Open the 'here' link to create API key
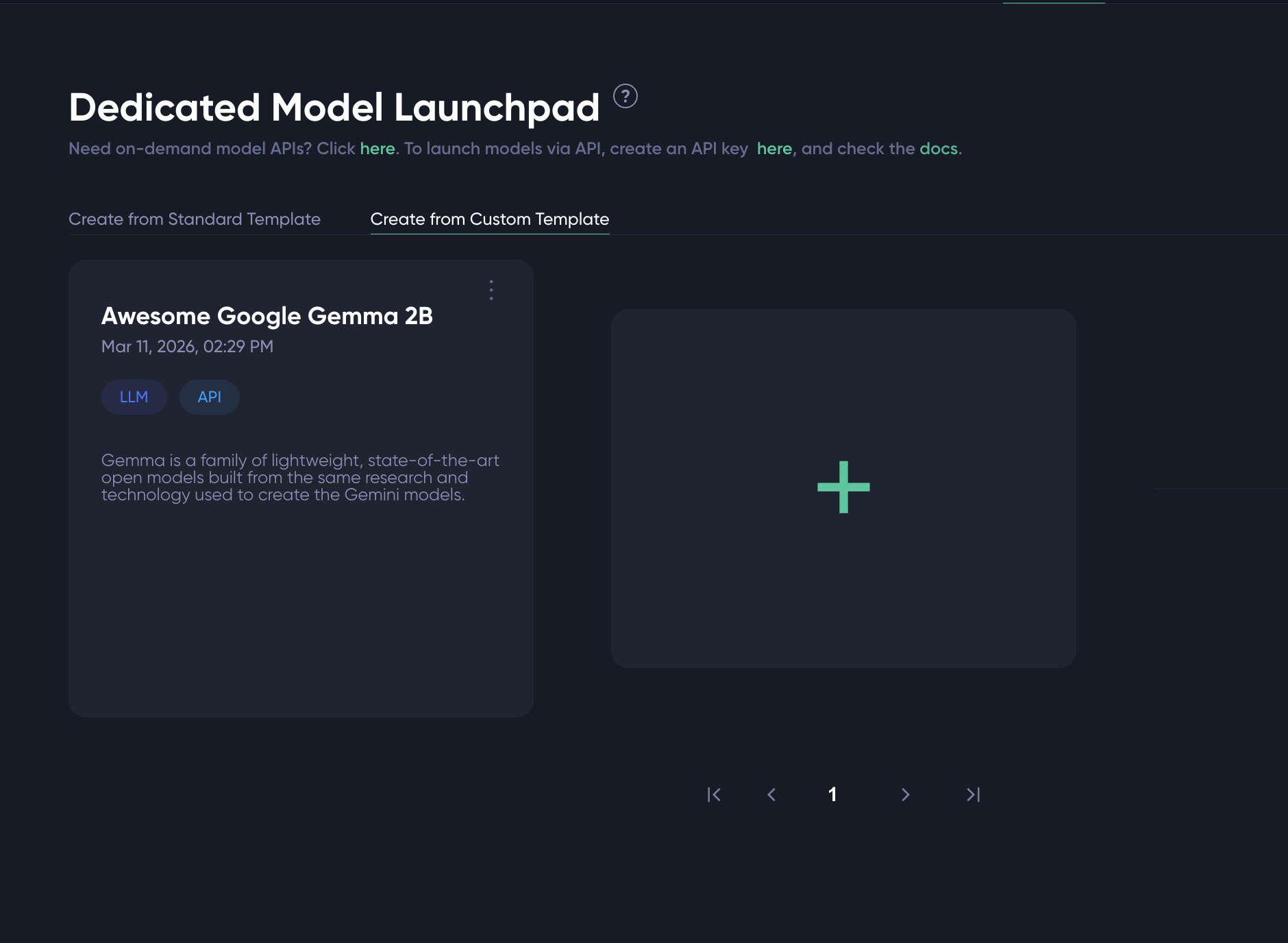1288x943 pixels. [774, 149]
